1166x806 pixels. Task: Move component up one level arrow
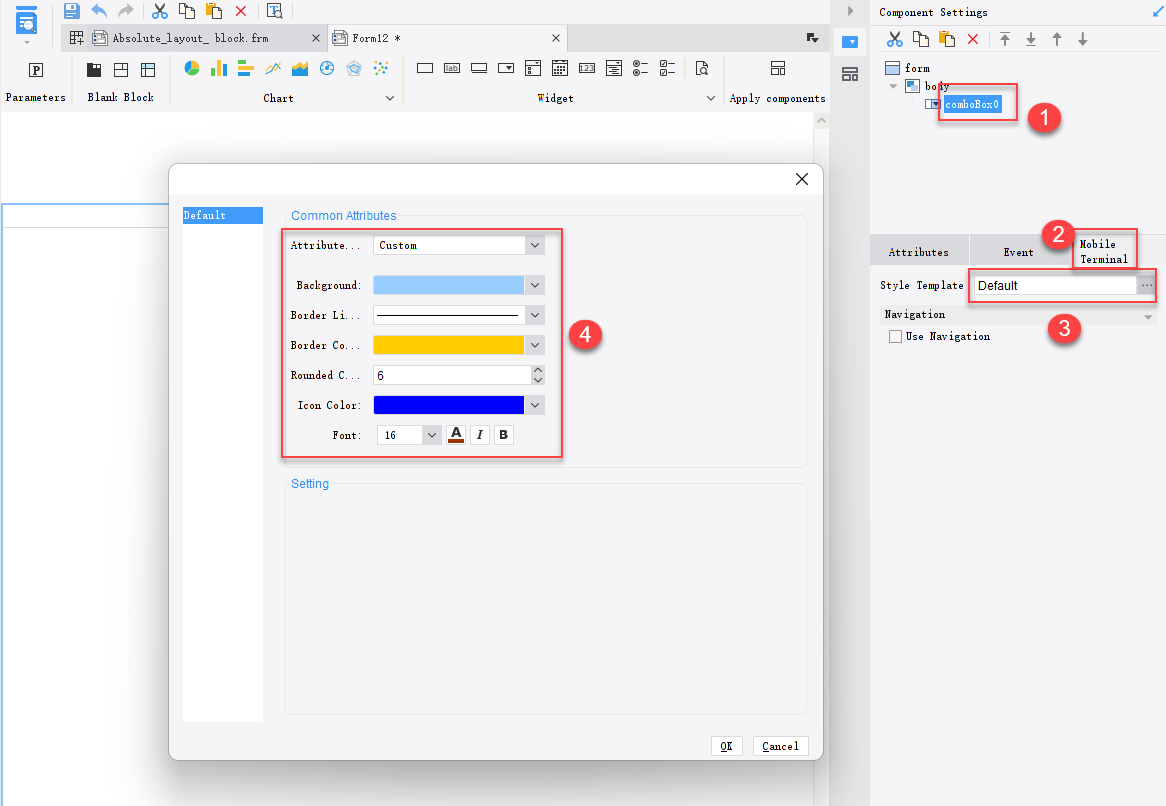coord(1057,39)
